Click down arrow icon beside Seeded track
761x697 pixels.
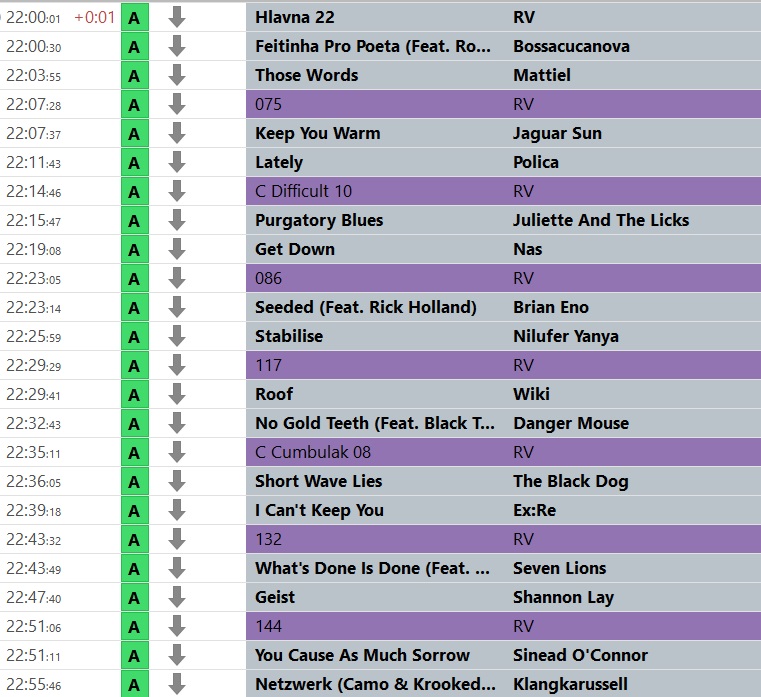click(x=177, y=308)
